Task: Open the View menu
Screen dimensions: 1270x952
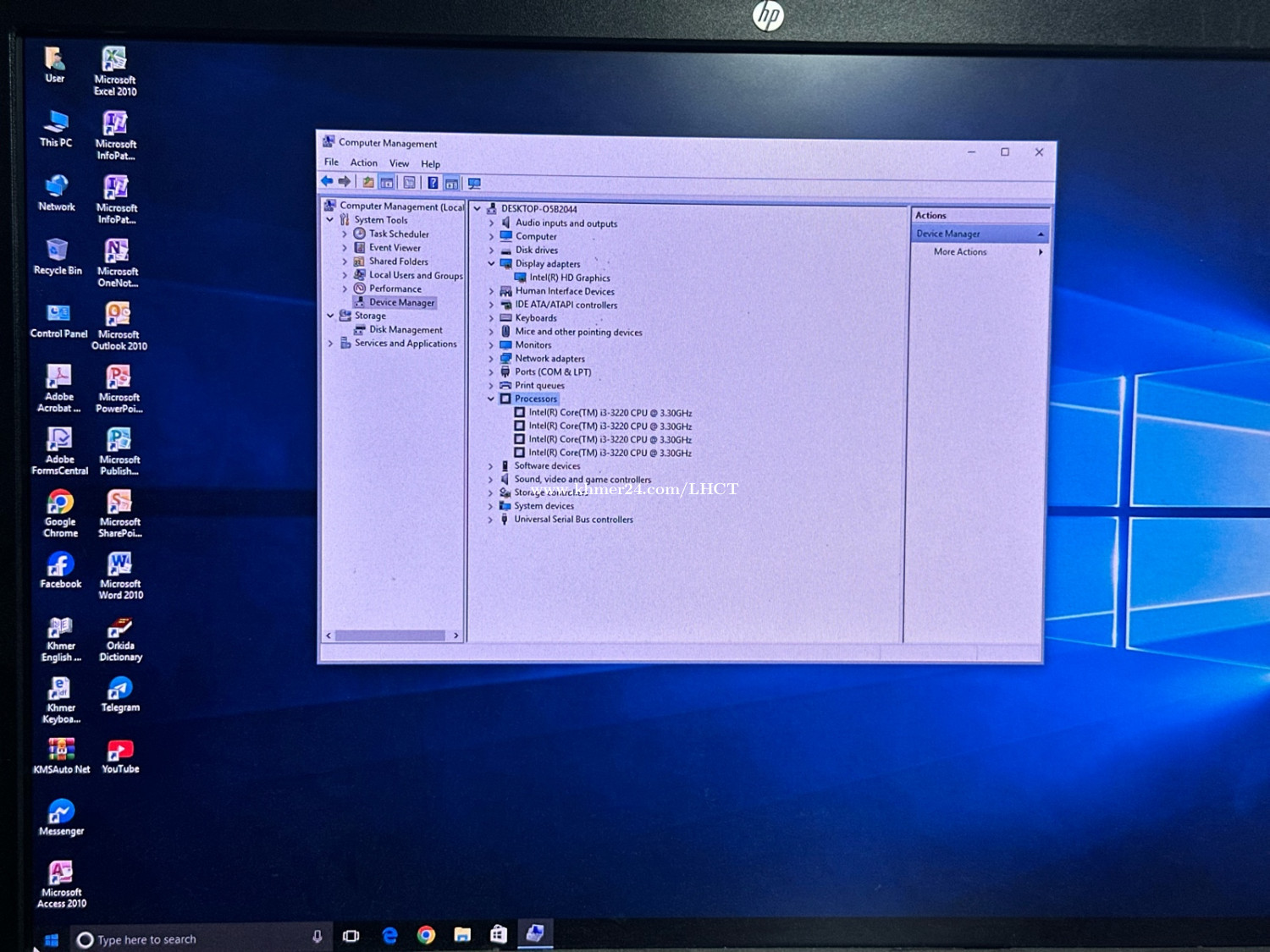Action: [x=399, y=163]
